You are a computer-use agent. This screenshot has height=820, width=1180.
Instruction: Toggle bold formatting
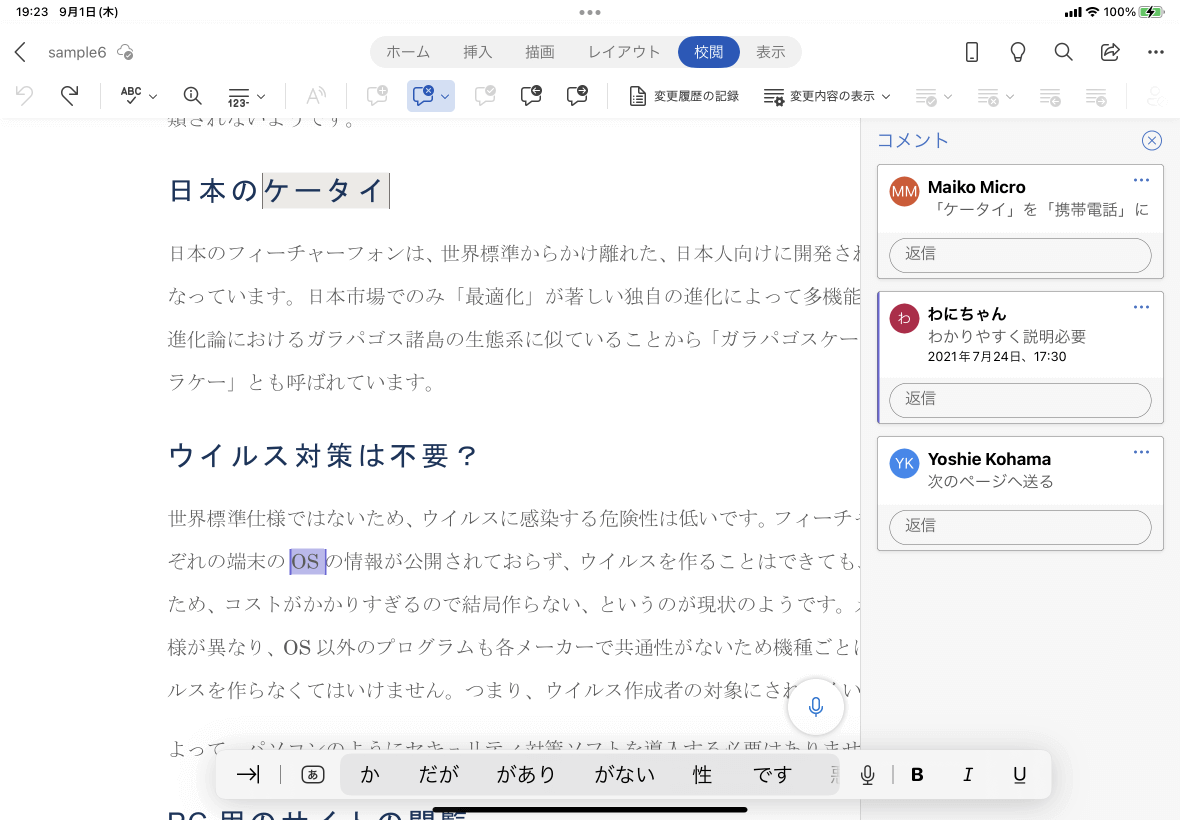coord(917,775)
